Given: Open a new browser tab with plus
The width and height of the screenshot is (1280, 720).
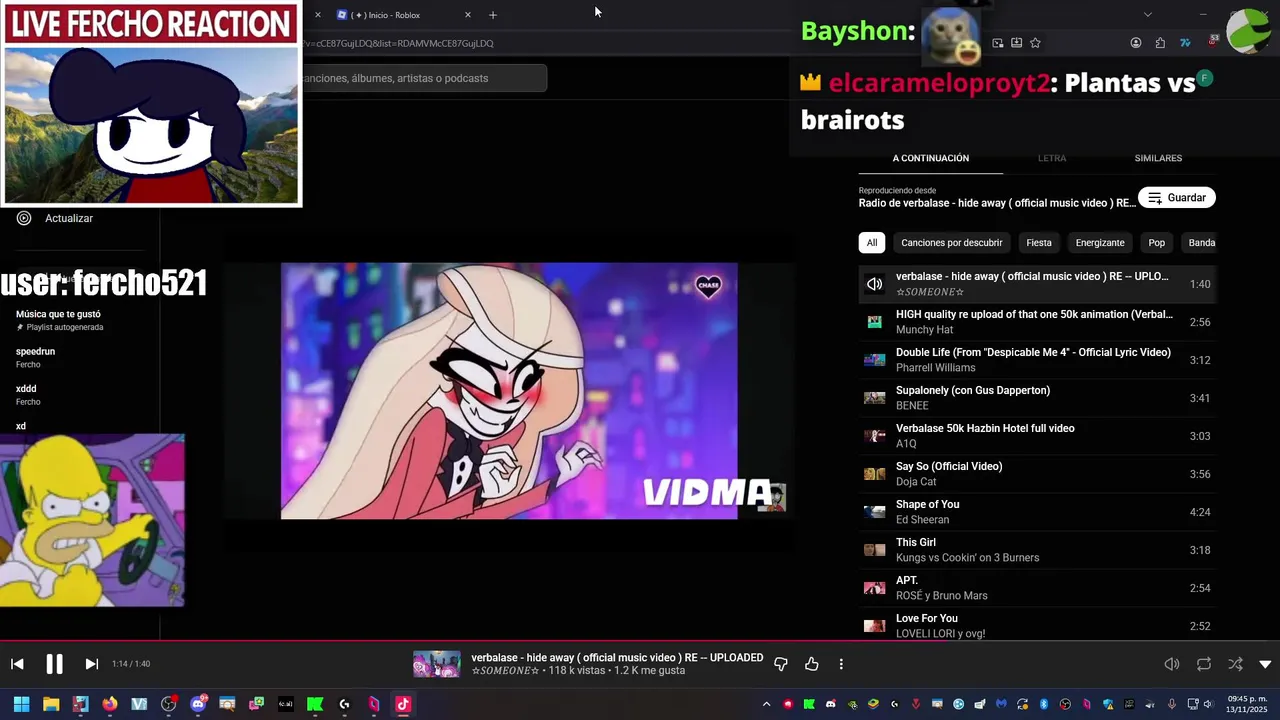Looking at the screenshot, I should pyautogui.click(x=492, y=15).
